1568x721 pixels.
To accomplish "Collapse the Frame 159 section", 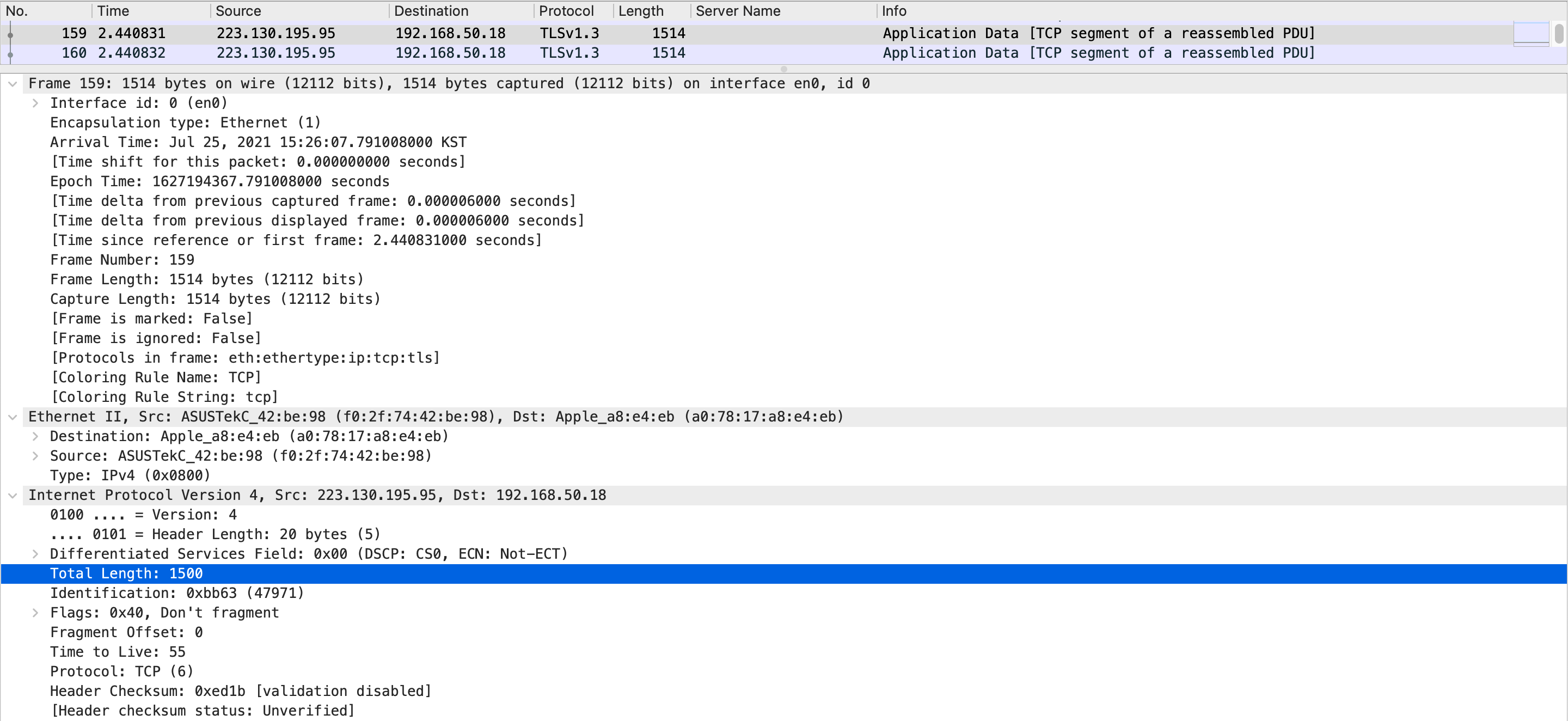I will [12, 84].
